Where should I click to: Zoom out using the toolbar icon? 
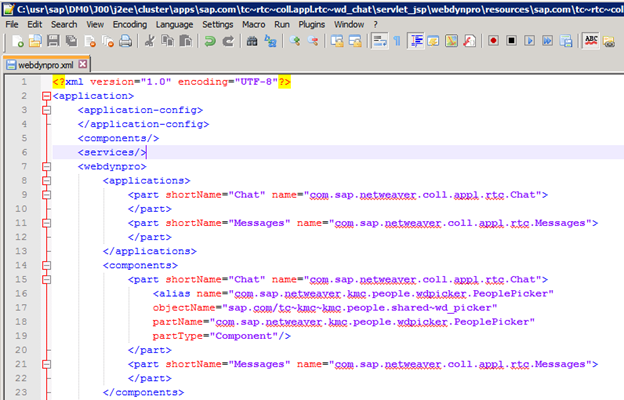(x=313, y=41)
